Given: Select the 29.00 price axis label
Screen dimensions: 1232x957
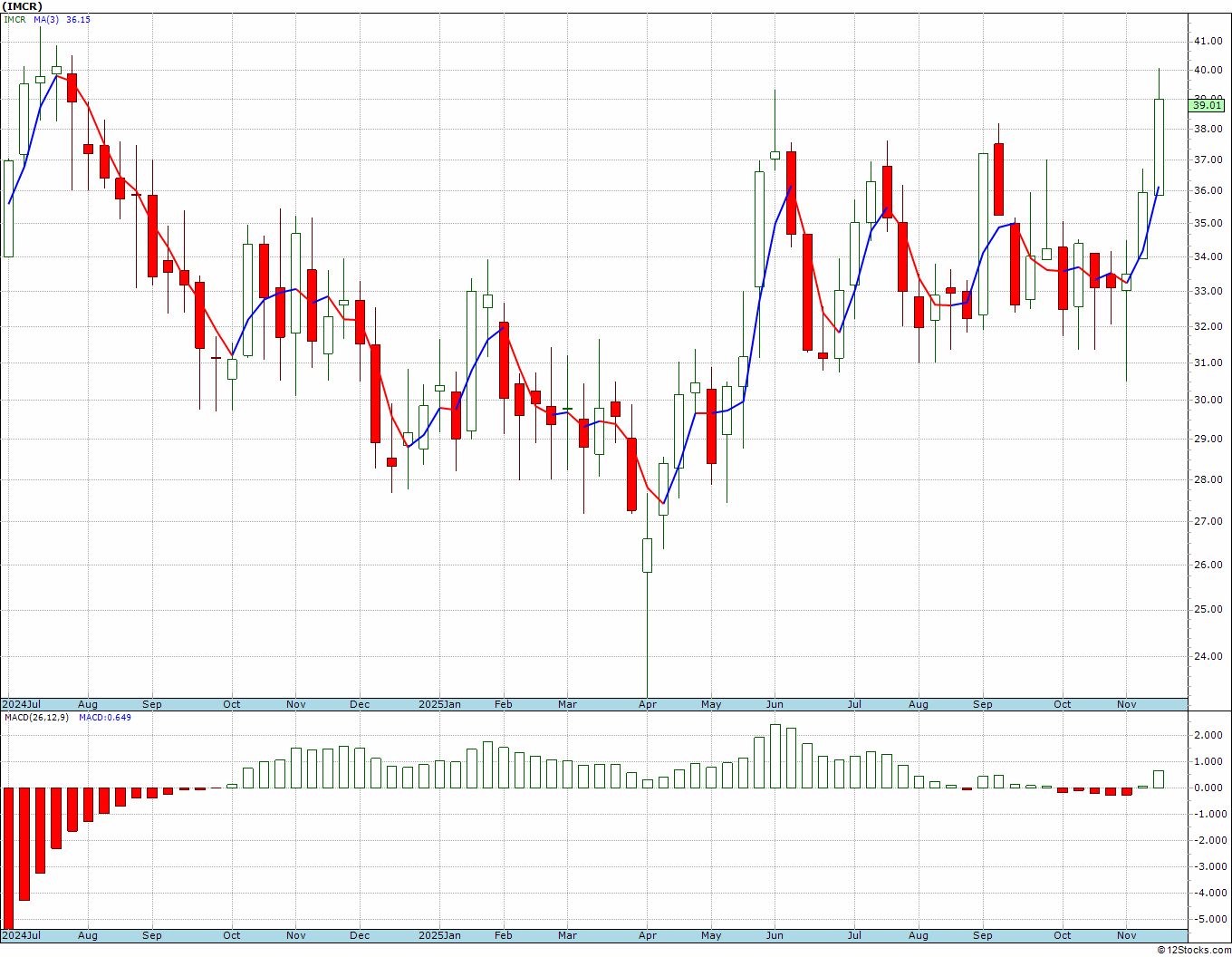Looking at the screenshot, I should (x=1207, y=439).
